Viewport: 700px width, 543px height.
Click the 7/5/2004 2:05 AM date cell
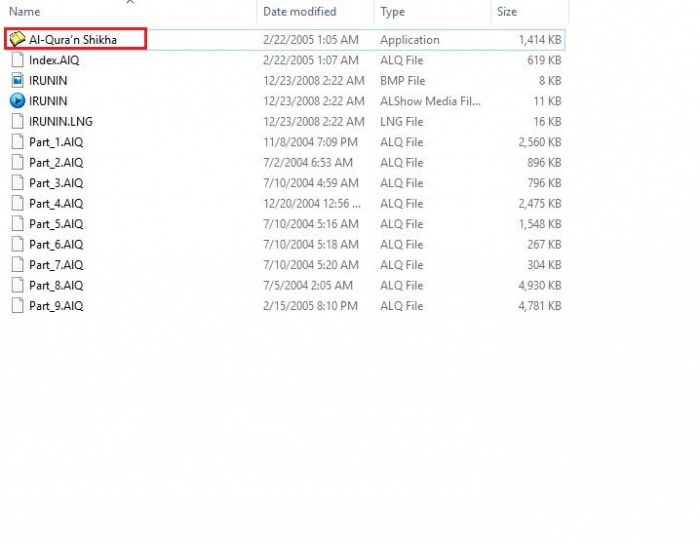tap(308, 286)
